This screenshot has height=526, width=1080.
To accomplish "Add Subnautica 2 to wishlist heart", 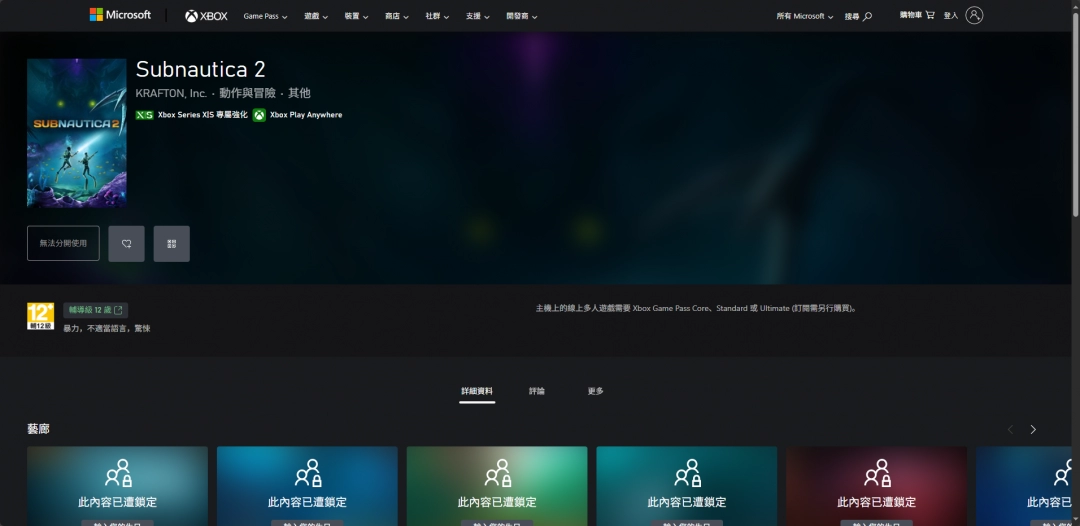I will (x=127, y=244).
